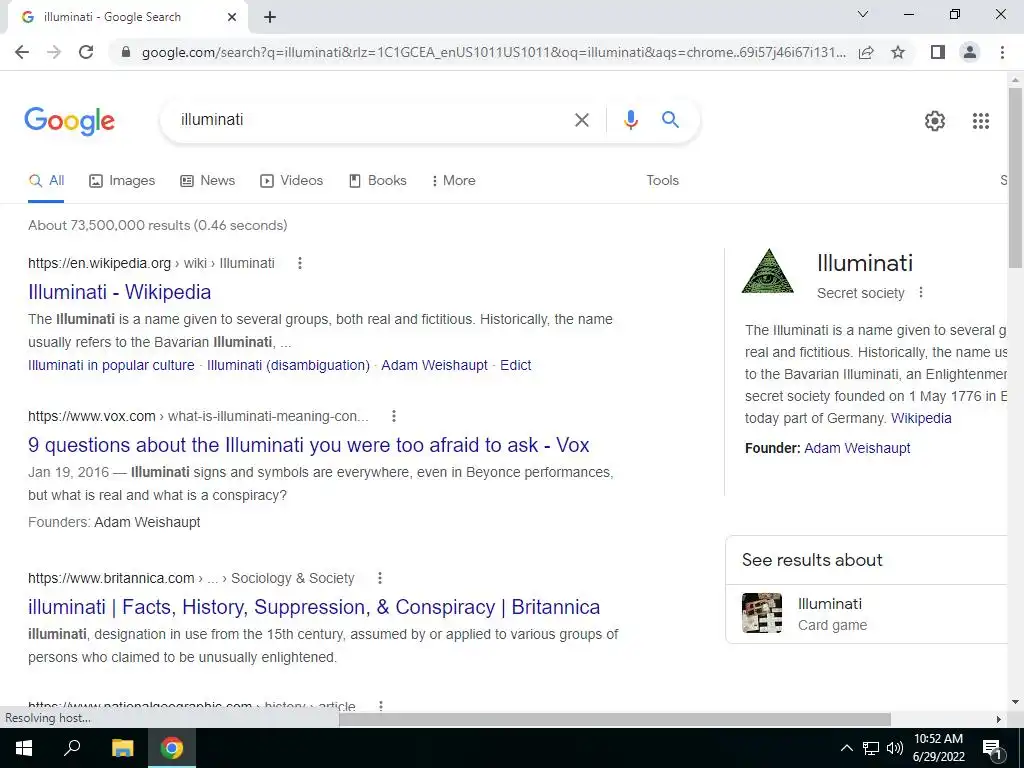Open the volume speaker tray icon
Viewport: 1024px width, 768px height.
895,748
